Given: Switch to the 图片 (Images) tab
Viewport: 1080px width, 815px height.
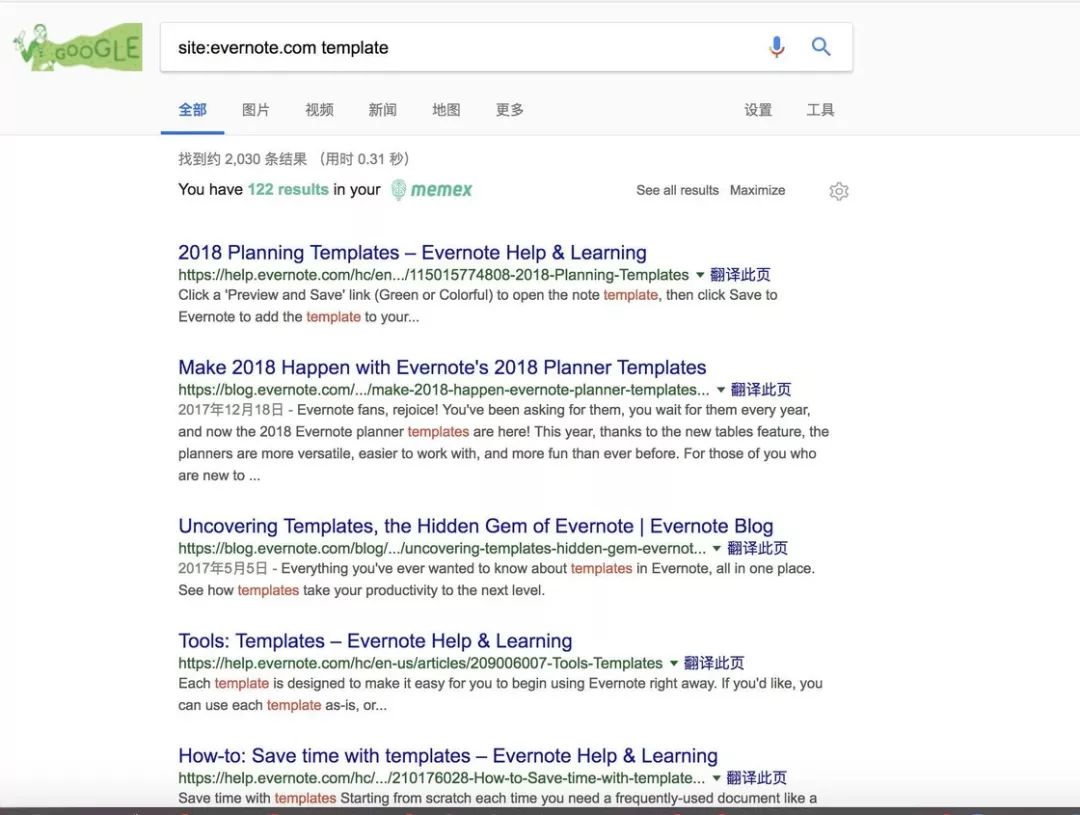Looking at the screenshot, I should click(256, 110).
